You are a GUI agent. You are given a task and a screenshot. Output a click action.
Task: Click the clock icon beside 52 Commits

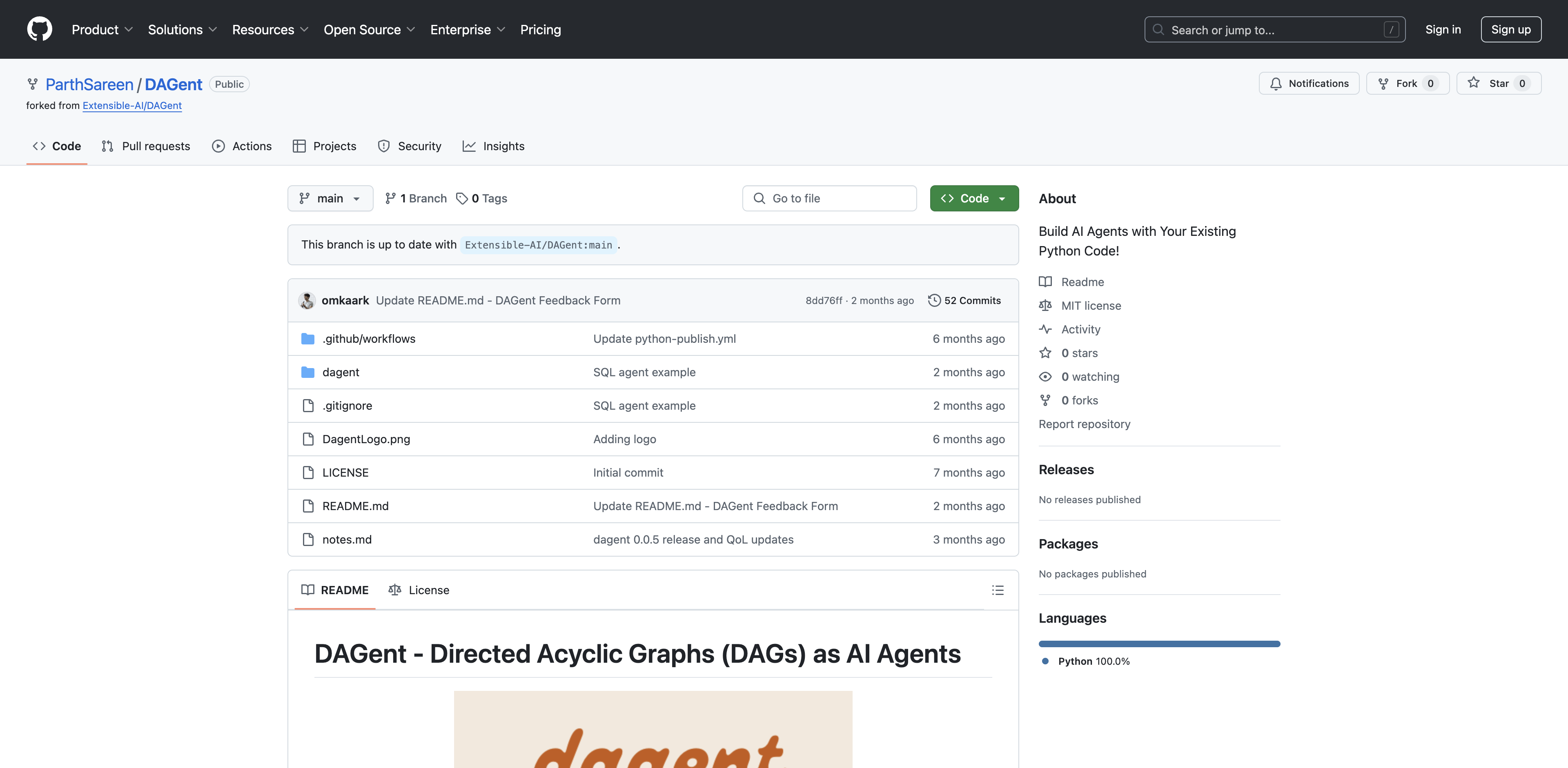click(x=934, y=300)
